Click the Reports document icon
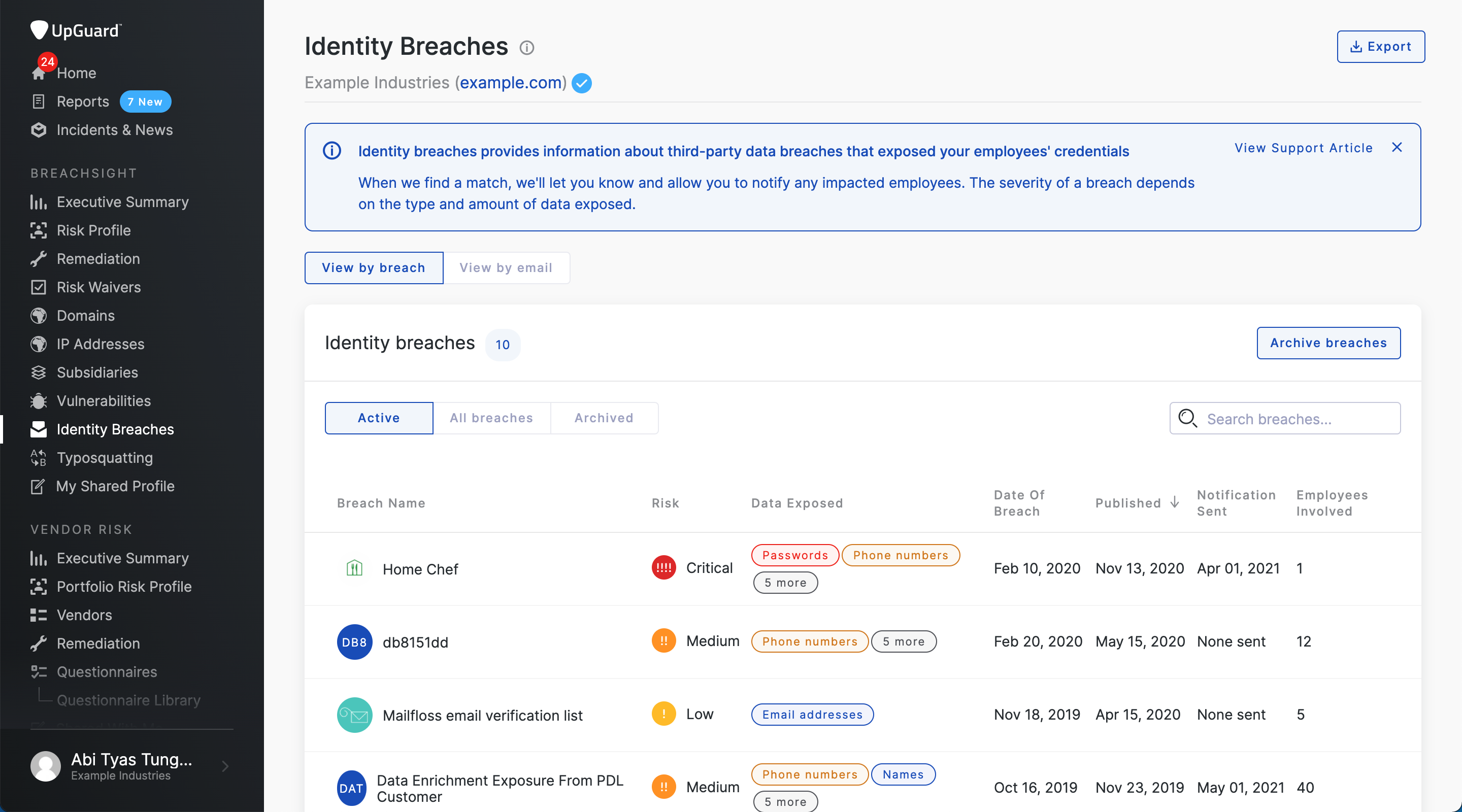The image size is (1462, 812). click(39, 101)
